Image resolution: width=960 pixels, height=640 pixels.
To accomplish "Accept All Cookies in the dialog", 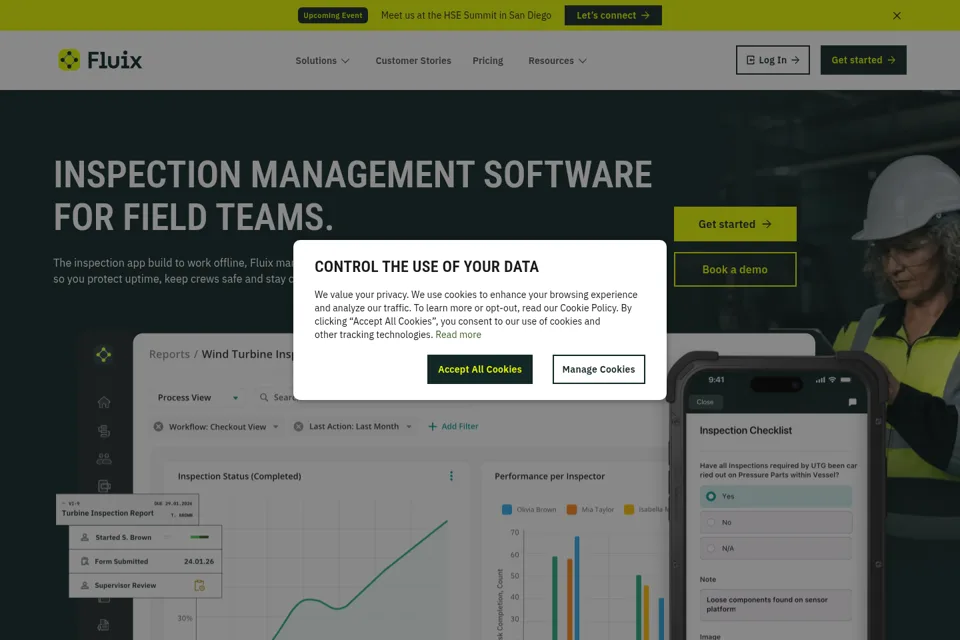I will [x=479, y=369].
